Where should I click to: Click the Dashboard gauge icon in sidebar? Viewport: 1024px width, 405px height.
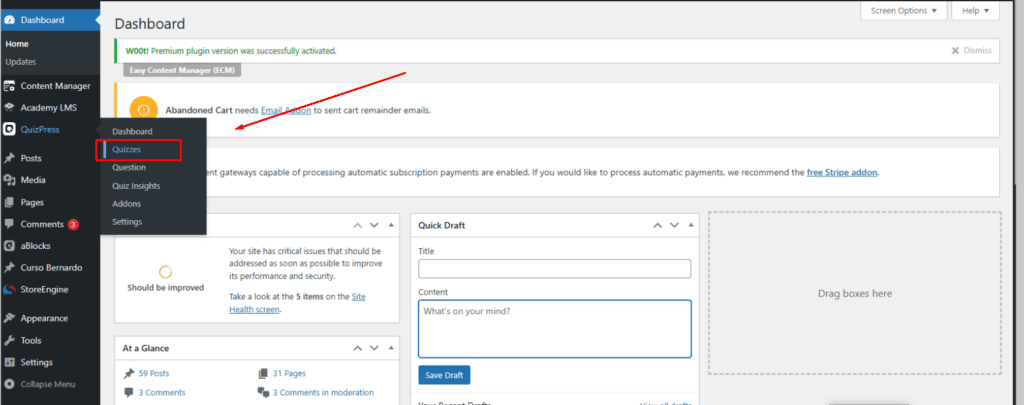(9, 20)
